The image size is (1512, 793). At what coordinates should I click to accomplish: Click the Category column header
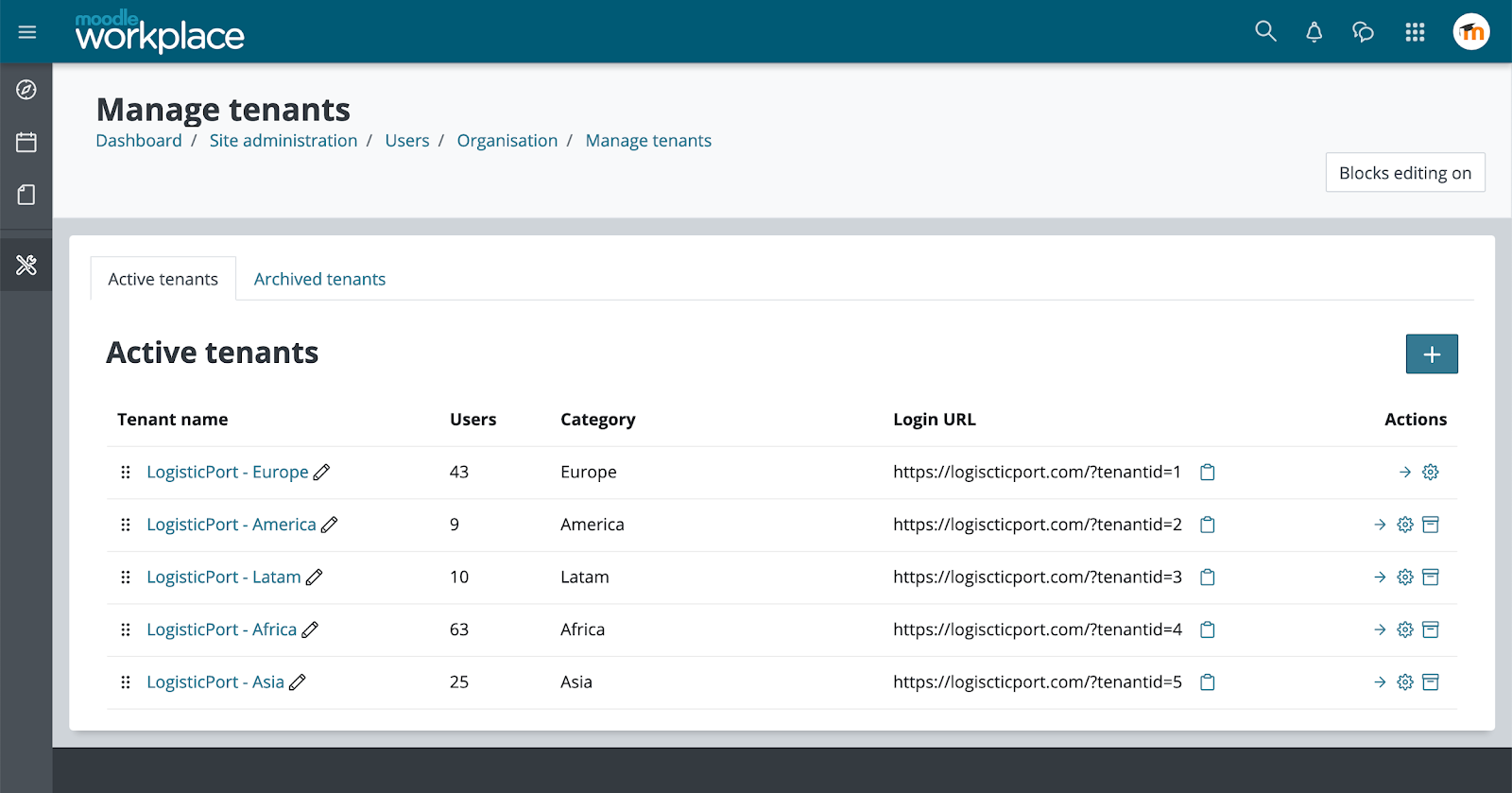(598, 420)
